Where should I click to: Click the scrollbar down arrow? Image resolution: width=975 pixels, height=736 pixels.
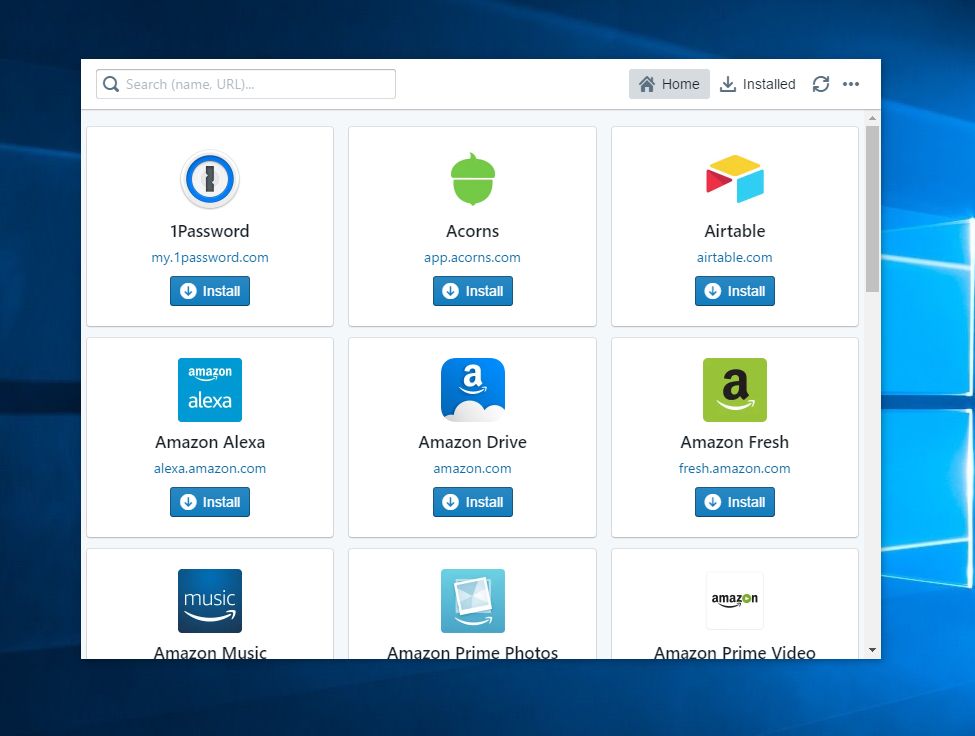[x=872, y=650]
